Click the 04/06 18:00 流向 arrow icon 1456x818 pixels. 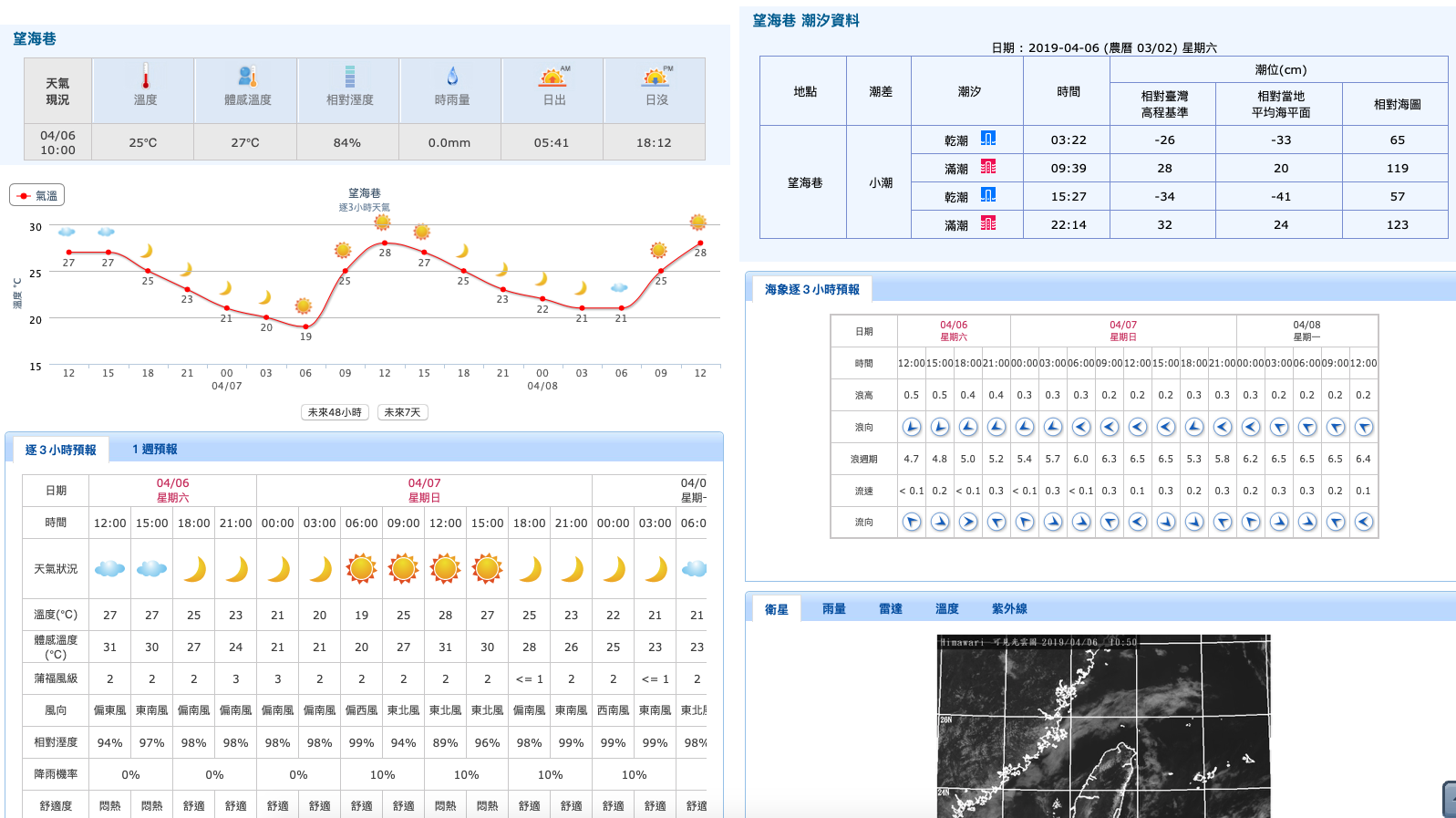(x=968, y=522)
